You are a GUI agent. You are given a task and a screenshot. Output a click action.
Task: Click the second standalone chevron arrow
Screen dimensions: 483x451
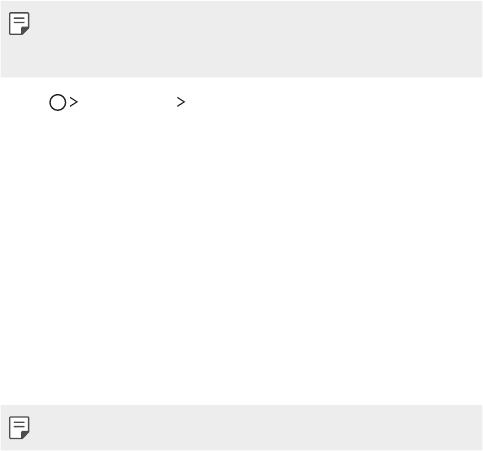click(181, 102)
